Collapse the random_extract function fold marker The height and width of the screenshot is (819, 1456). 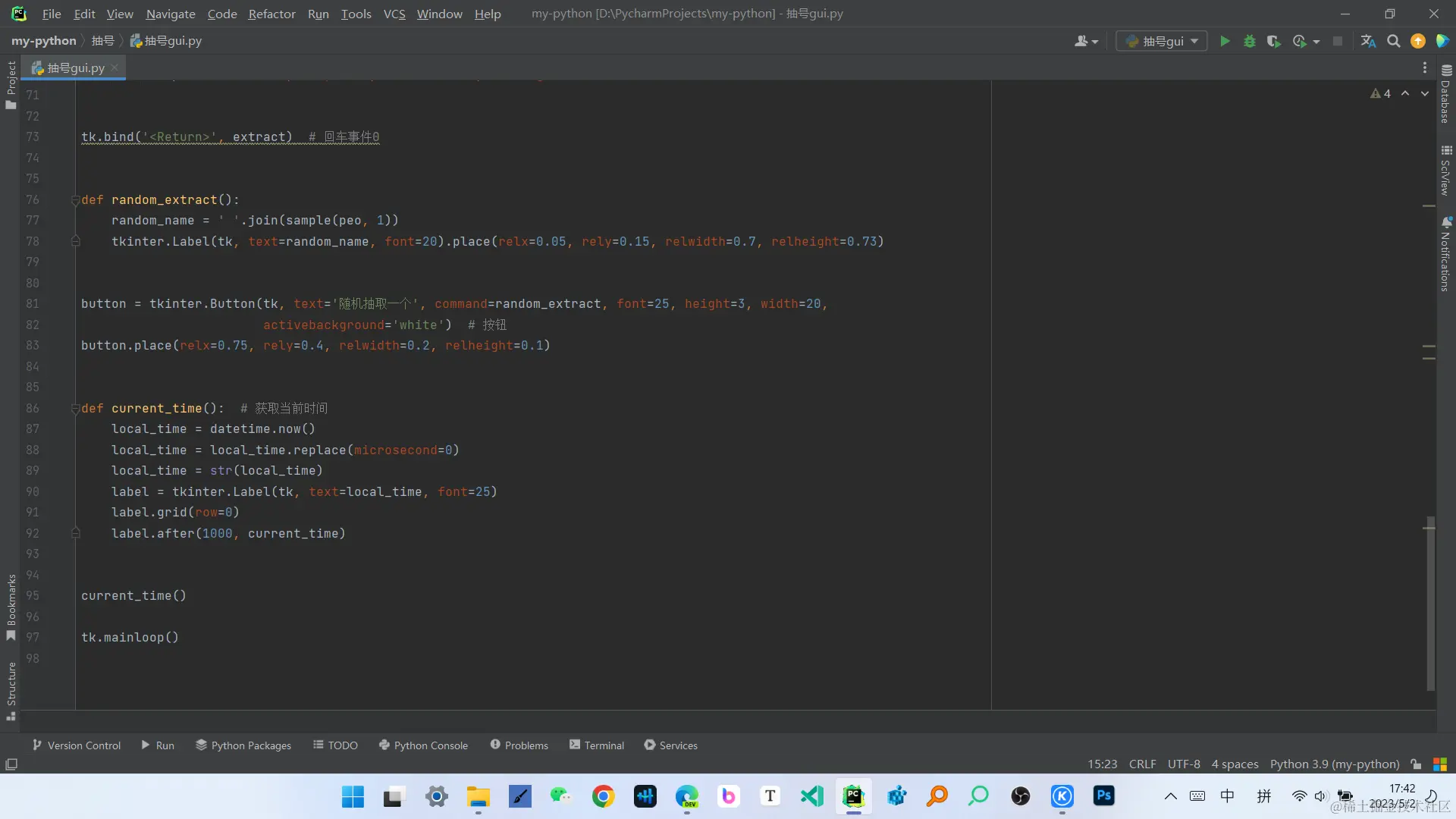(x=75, y=200)
